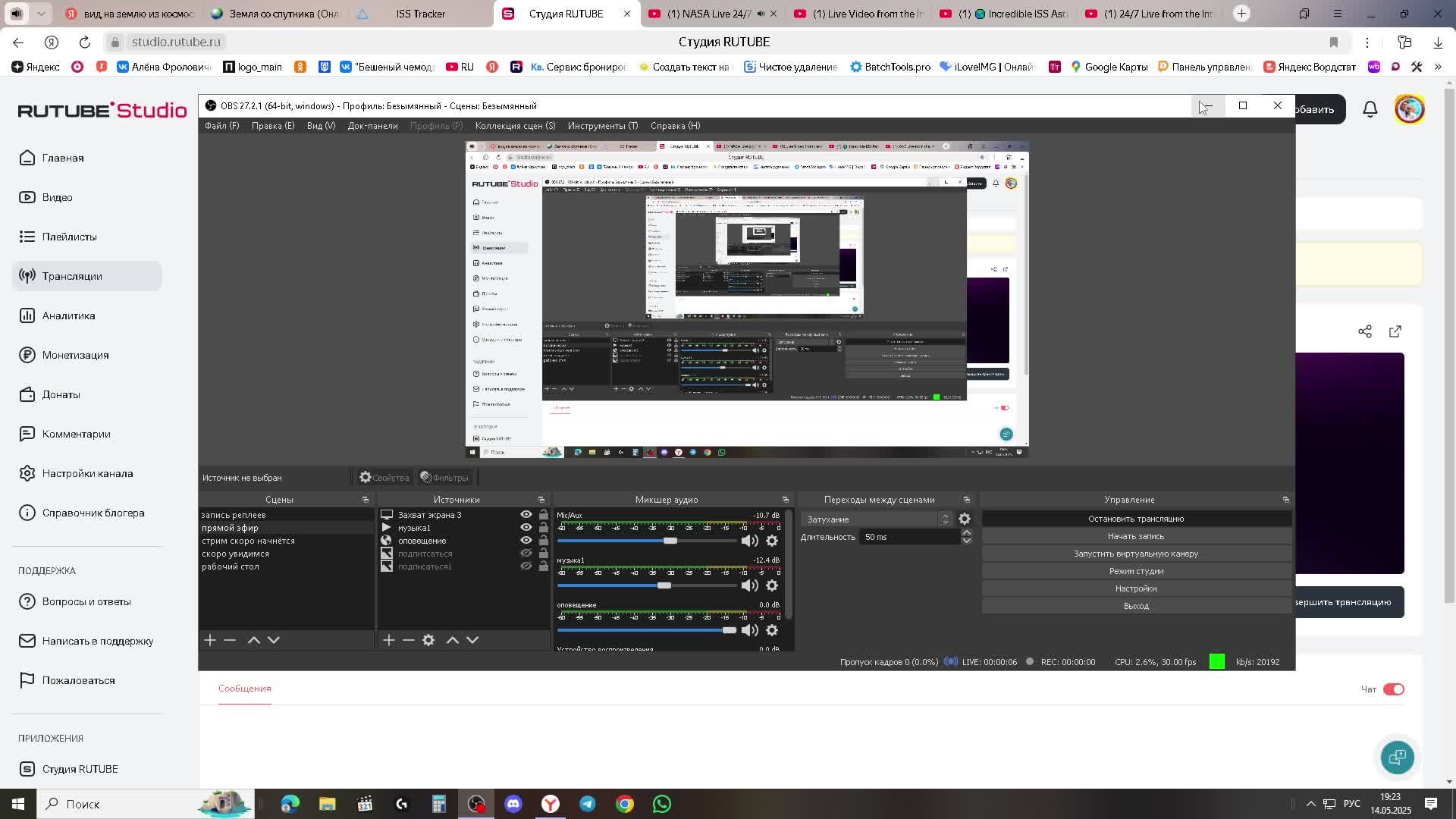This screenshot has height=819, width=1456.
Task: Open WhatsApp from the taskbar
Action: click(662, 804)
